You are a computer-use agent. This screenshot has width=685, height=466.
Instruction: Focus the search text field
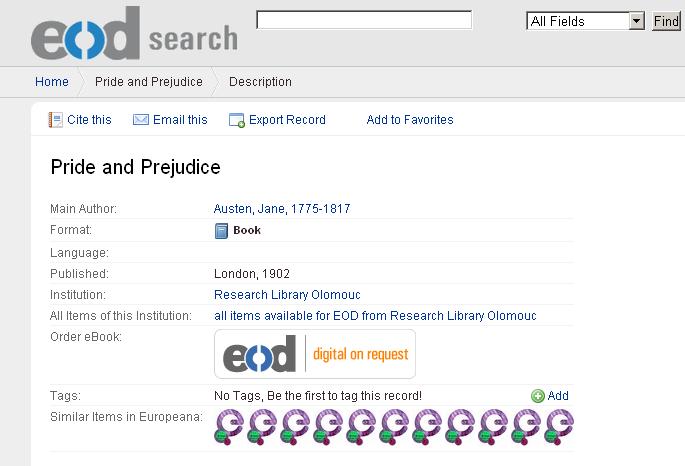(364, 20)
